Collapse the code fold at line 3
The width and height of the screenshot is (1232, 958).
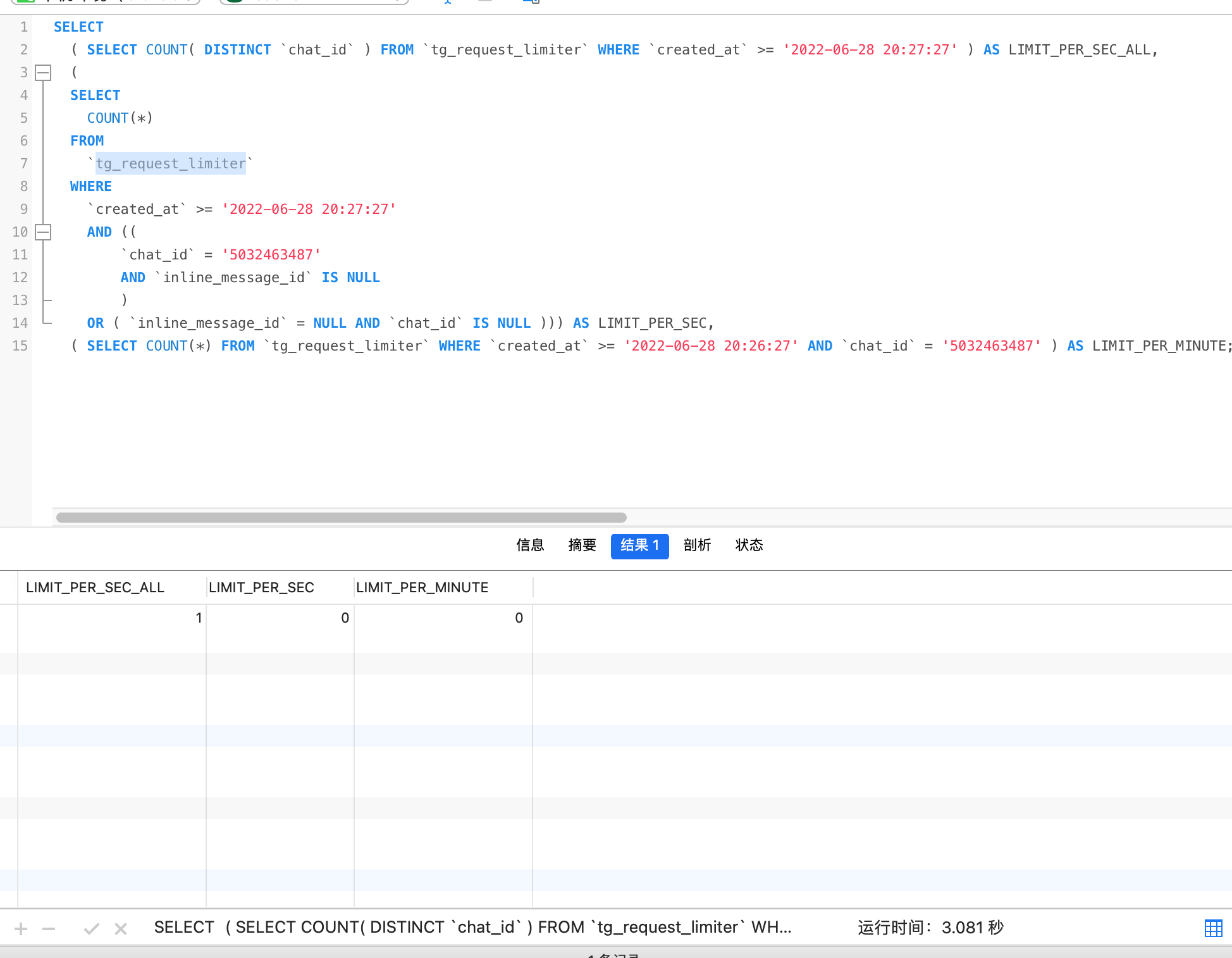(43, 73)
